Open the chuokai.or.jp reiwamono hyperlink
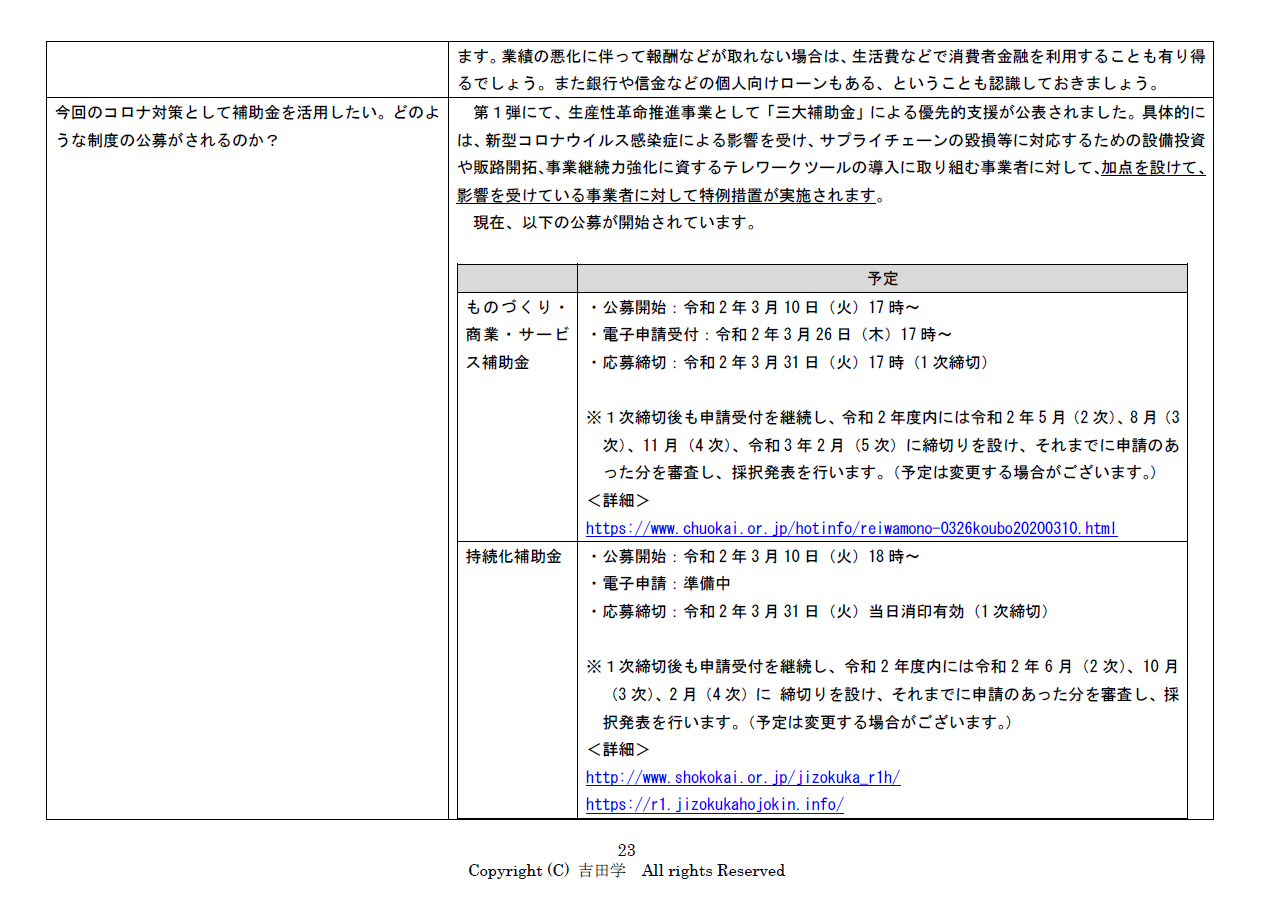The image size is (1266, 908). tap(850, 528)
